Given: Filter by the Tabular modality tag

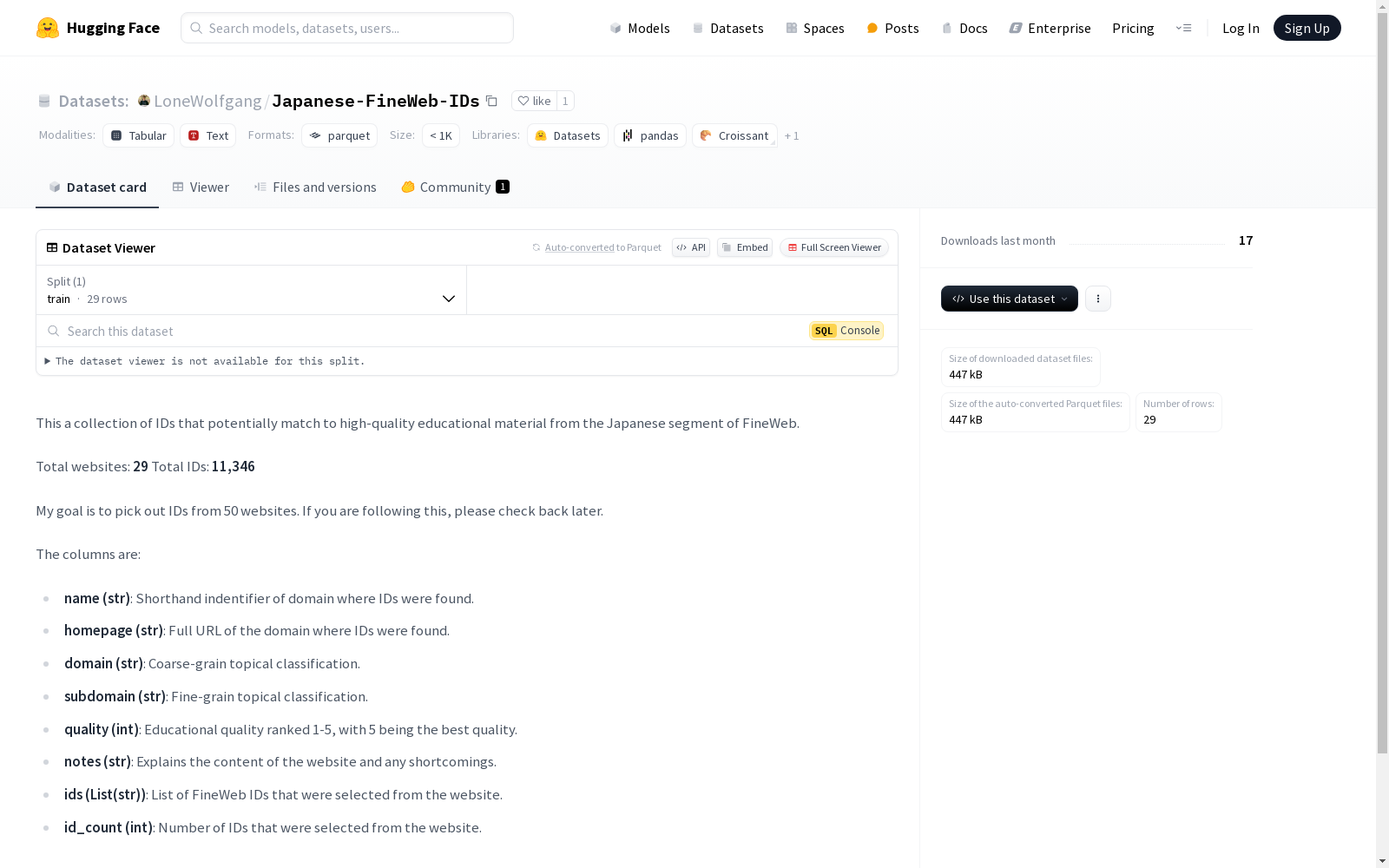Looking at the screenshot, I should [139, 135].
